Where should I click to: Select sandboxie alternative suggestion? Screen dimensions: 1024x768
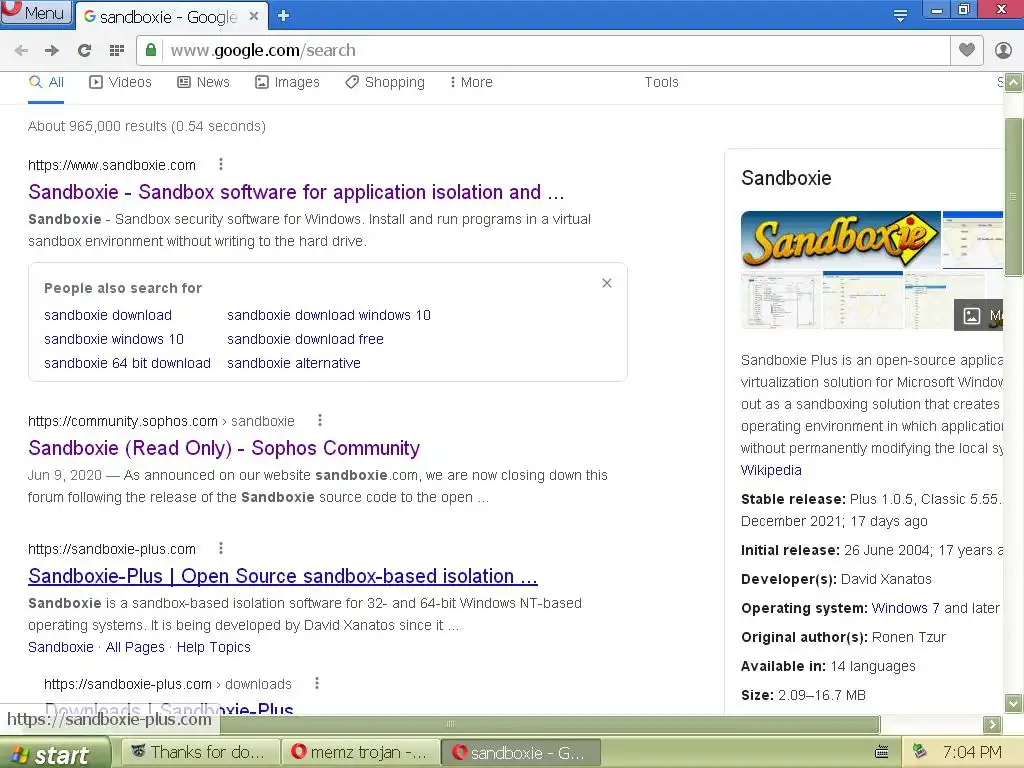point(293,363)
